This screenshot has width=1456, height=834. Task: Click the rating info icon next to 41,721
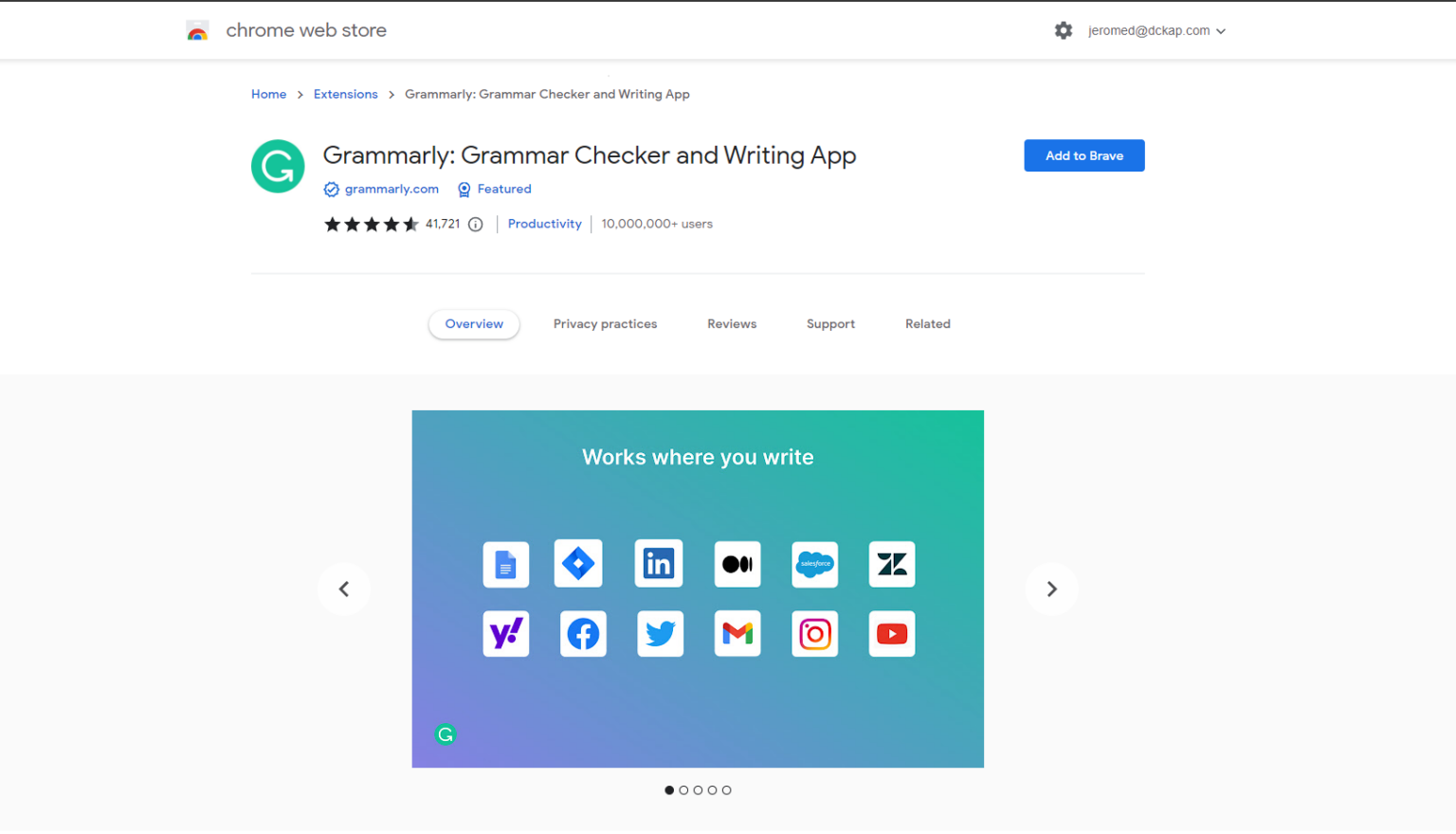coord(476,225)
